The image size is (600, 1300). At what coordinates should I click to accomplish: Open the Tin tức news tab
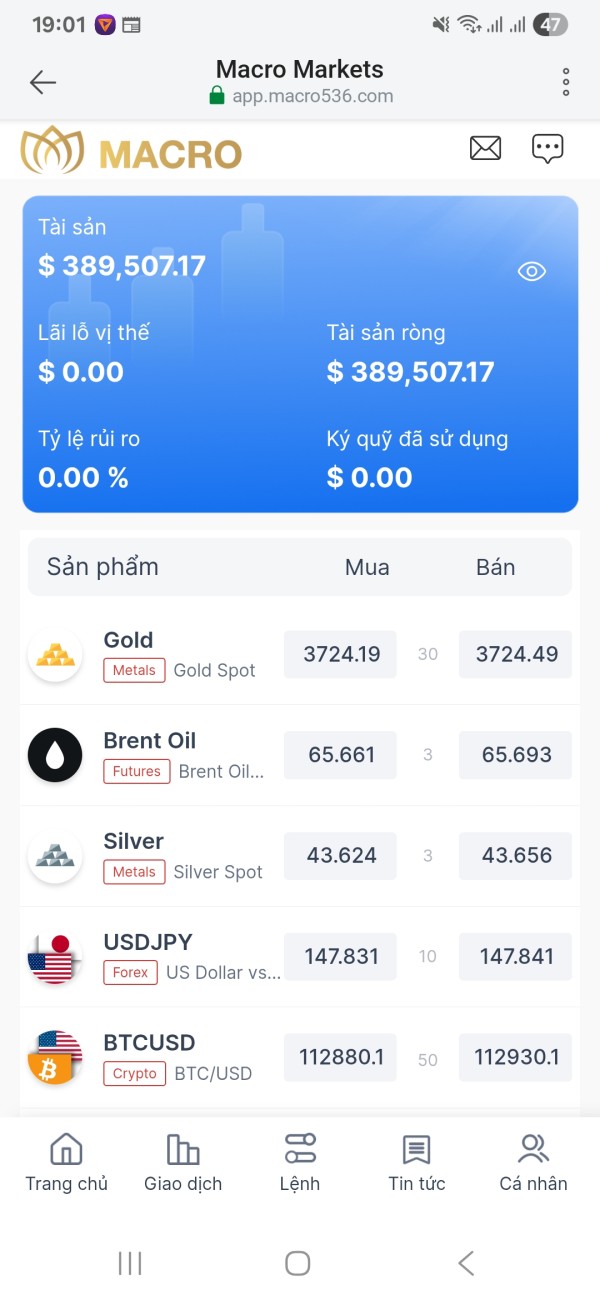416,1162
